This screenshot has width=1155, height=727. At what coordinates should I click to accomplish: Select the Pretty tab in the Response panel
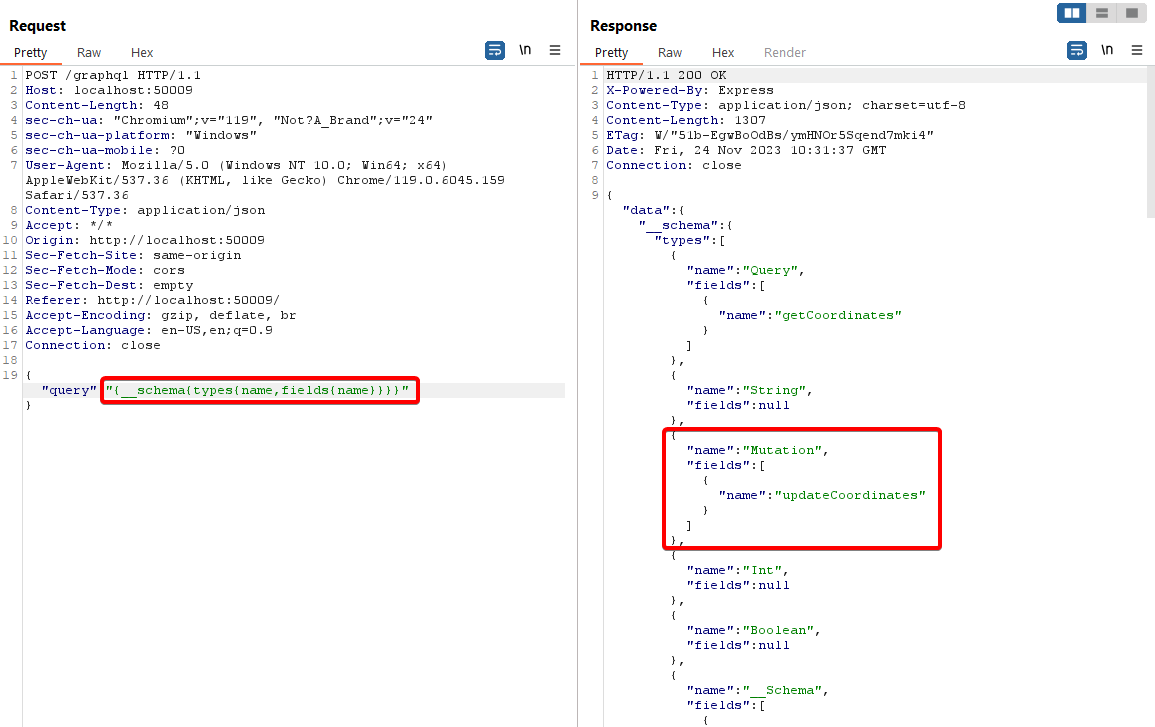pos(612,53)
